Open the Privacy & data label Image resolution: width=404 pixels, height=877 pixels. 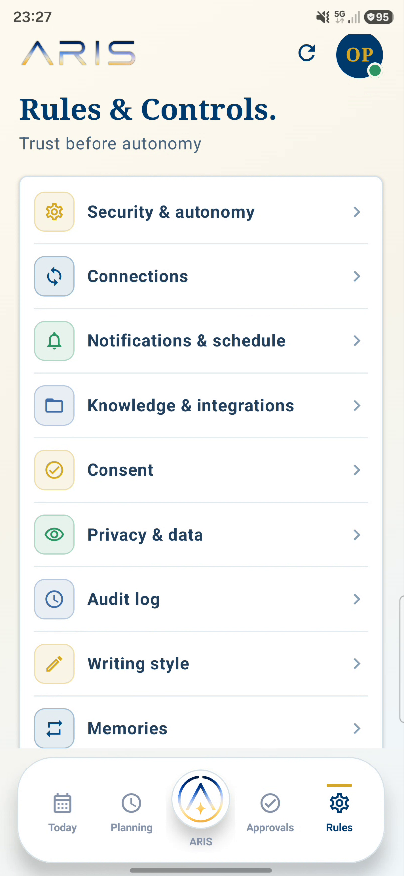[x=145, y=535]
